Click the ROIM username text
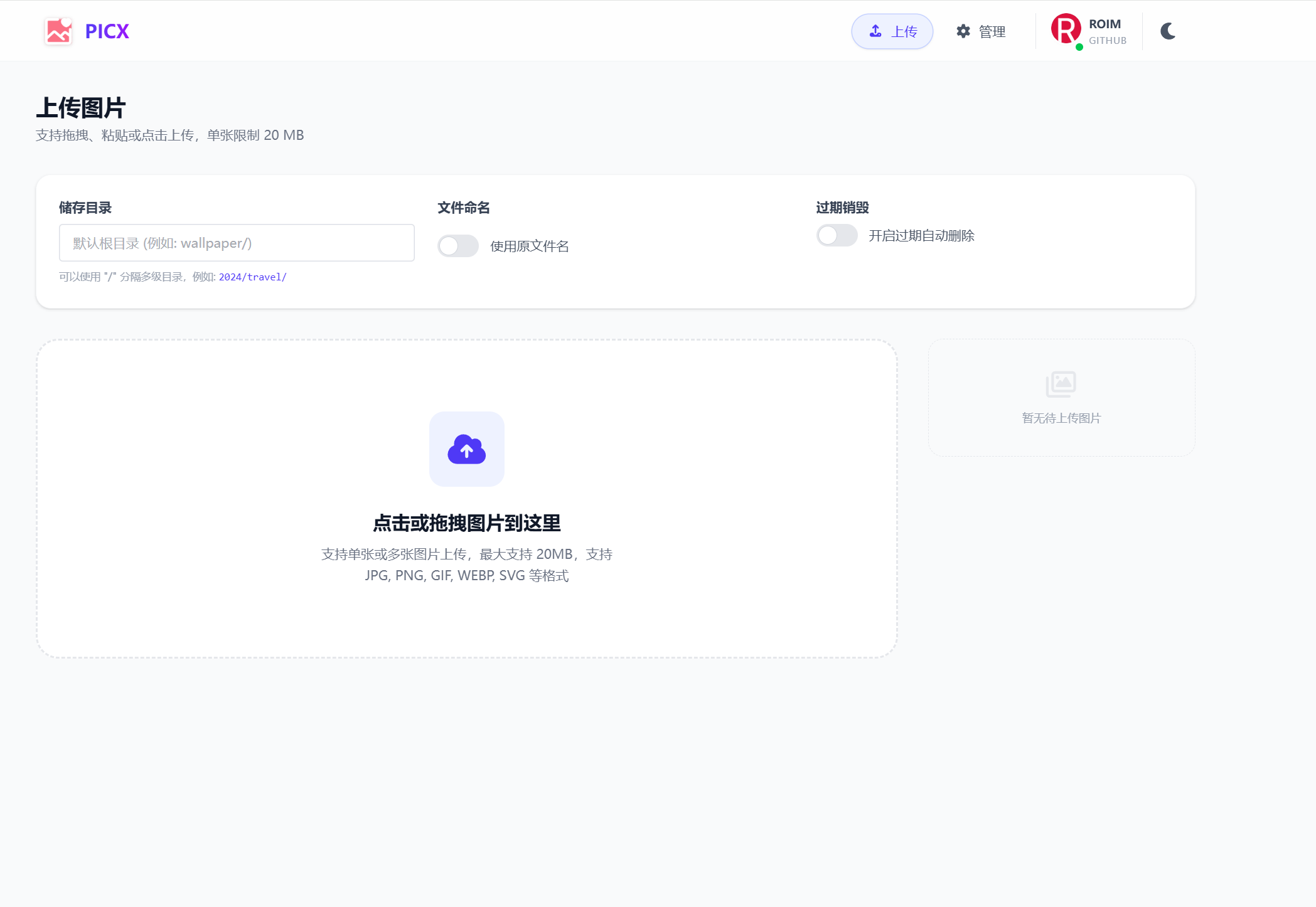Image resolution: width=1316 pixels, height=907 pixels. coord(1105,24)
